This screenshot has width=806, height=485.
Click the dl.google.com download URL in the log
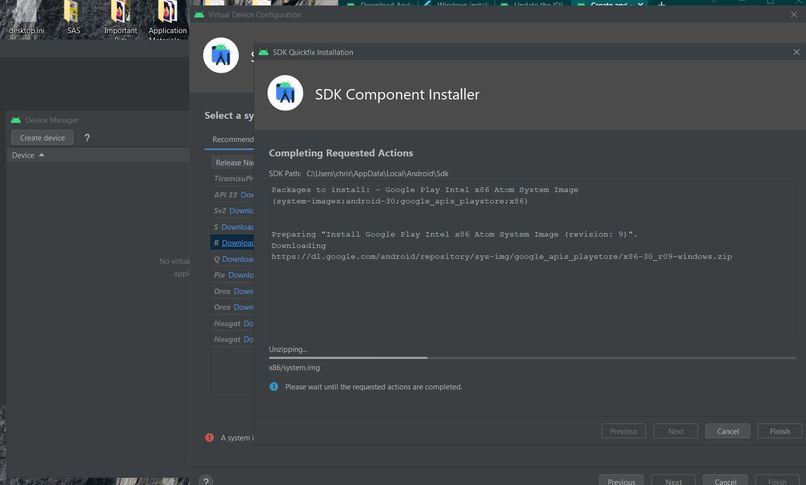(x=502, y=256)
